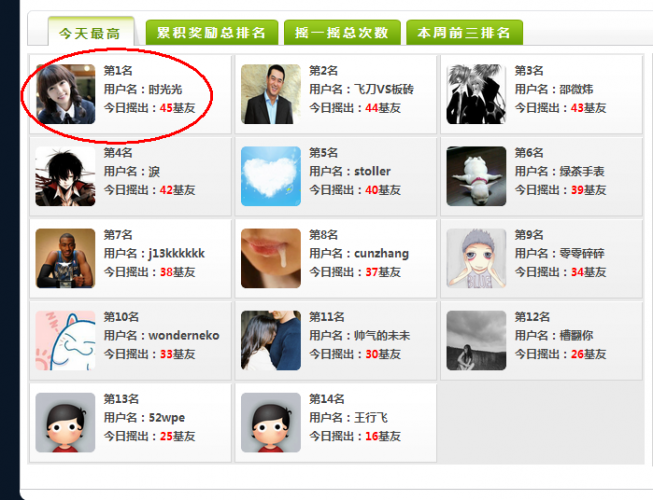This screenshot has height=500, width=653.
Task: Select the 摇一摇总次数 tab
Action: (342, 32)
